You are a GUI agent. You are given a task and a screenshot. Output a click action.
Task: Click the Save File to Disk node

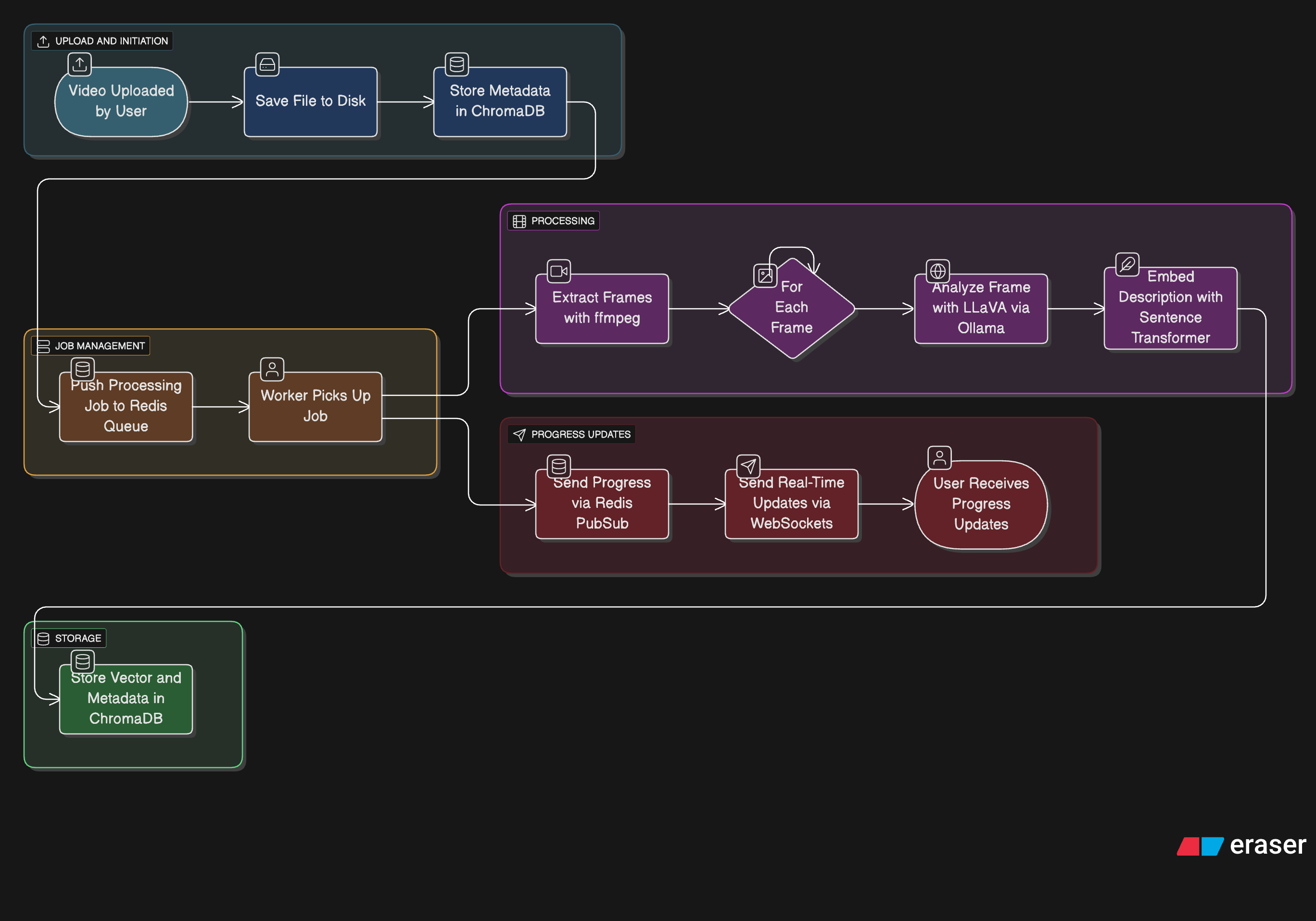(x=311, y=102)
